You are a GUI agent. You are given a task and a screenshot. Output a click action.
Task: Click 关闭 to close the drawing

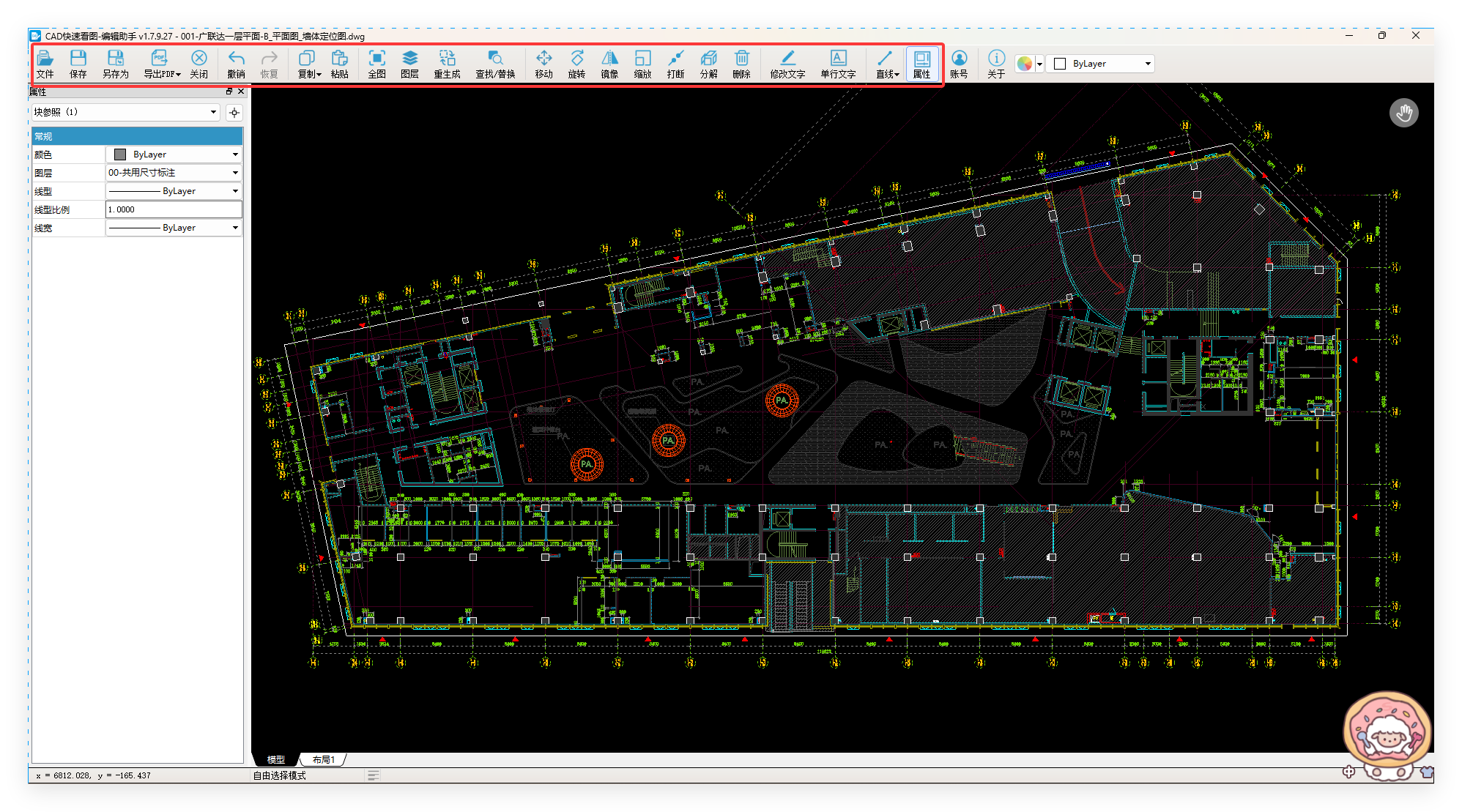coord(198,64)
